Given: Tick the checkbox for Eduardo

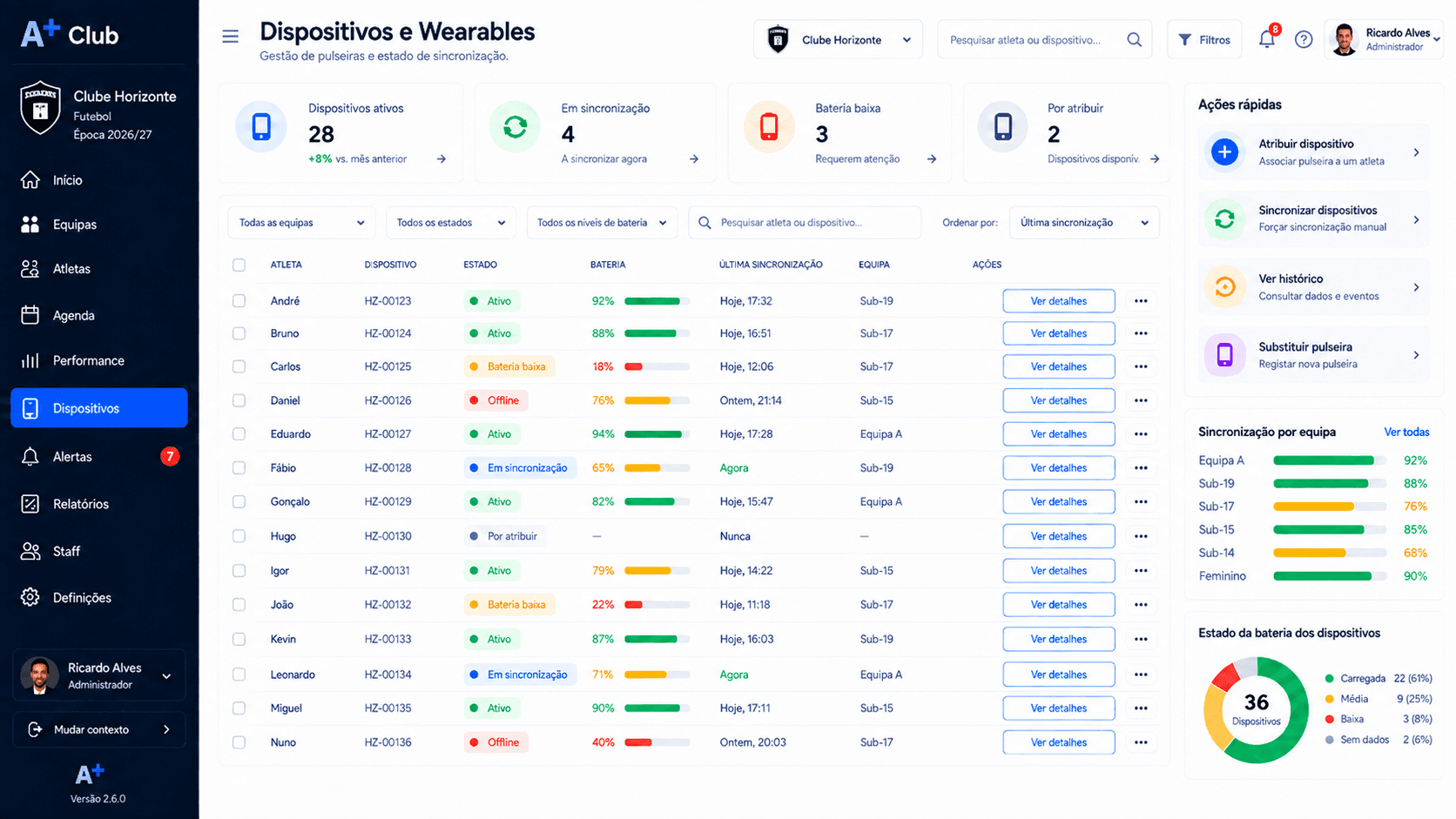Looking at the screenshot, I should pos(239,434).
